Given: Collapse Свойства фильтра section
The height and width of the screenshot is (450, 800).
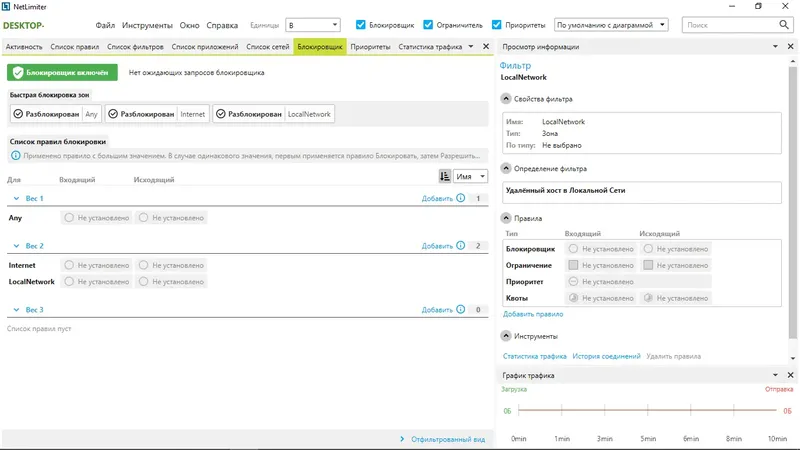Looking at the screenshot, I should click(506, 98).
